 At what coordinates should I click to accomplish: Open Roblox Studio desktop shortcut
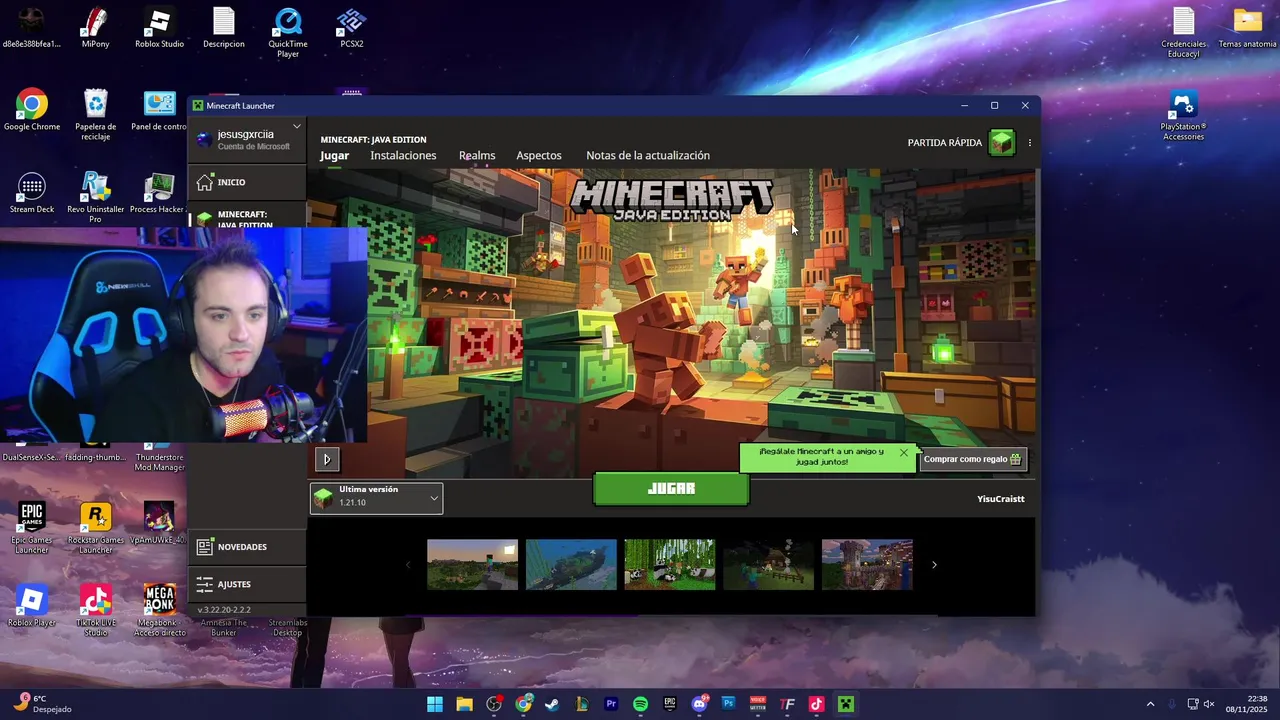point(160,28)
